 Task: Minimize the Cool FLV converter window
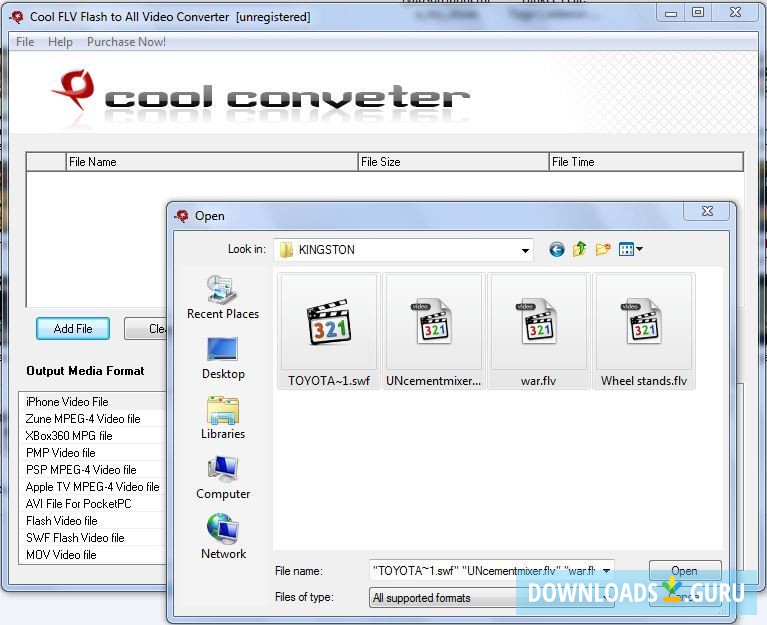click(671, 13)
